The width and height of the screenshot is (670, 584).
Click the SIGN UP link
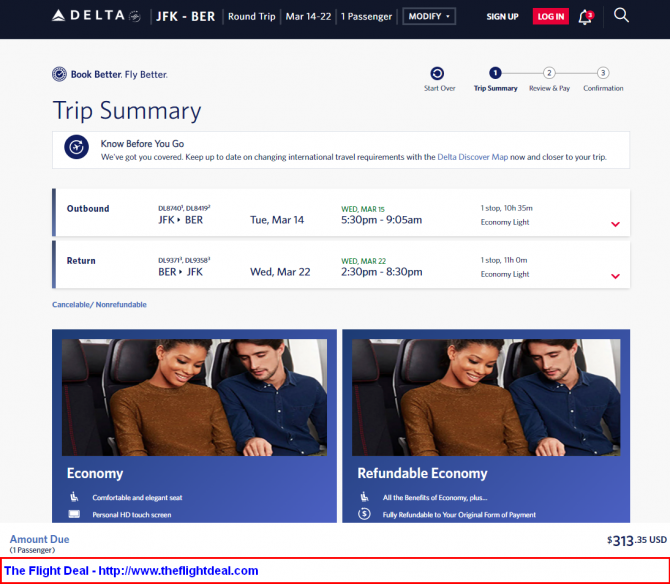click(502, 17)
